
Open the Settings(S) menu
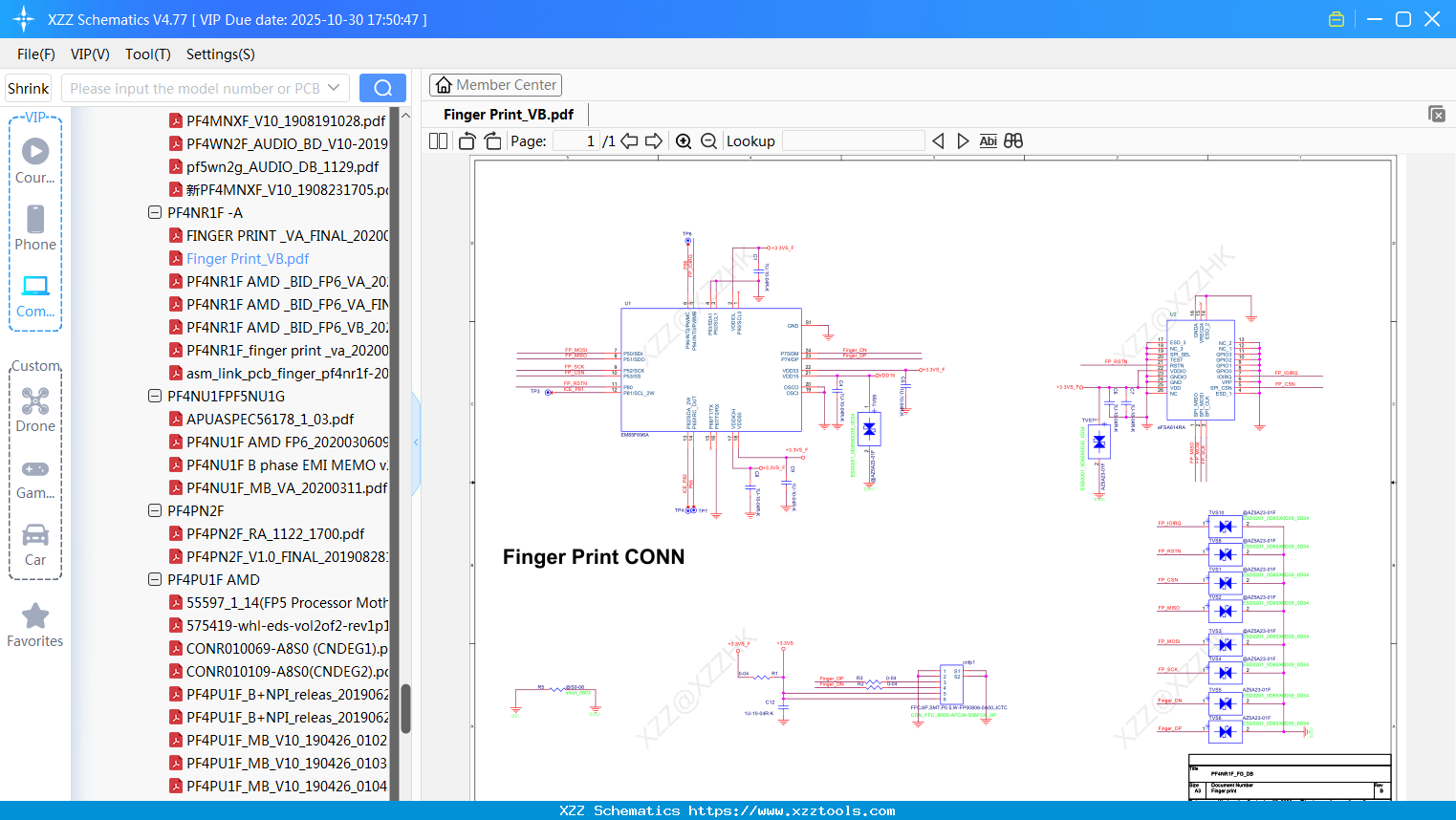(220, 54)
